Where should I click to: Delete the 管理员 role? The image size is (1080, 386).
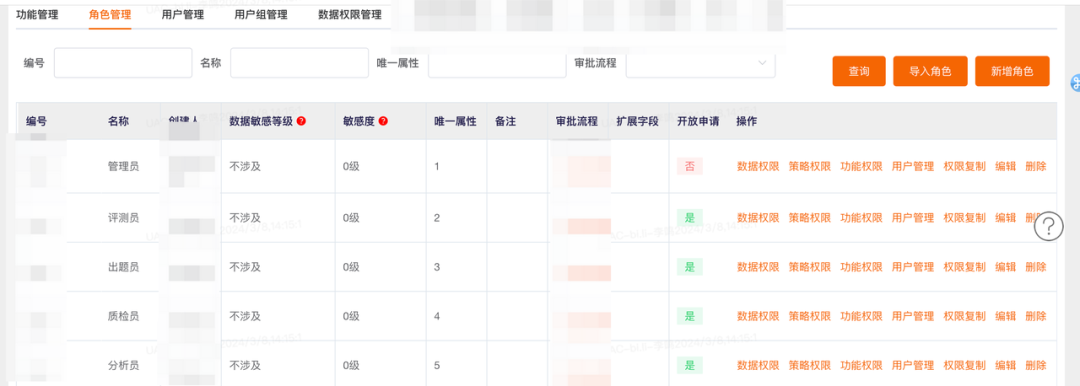point(1036,166)
